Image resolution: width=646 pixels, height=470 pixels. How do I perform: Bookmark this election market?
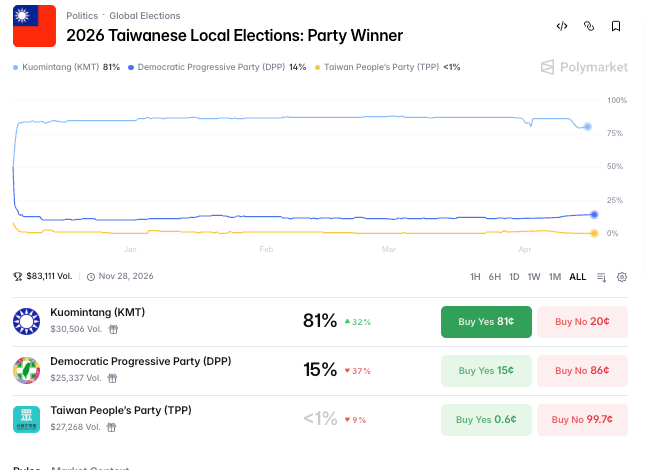(616, 26)
